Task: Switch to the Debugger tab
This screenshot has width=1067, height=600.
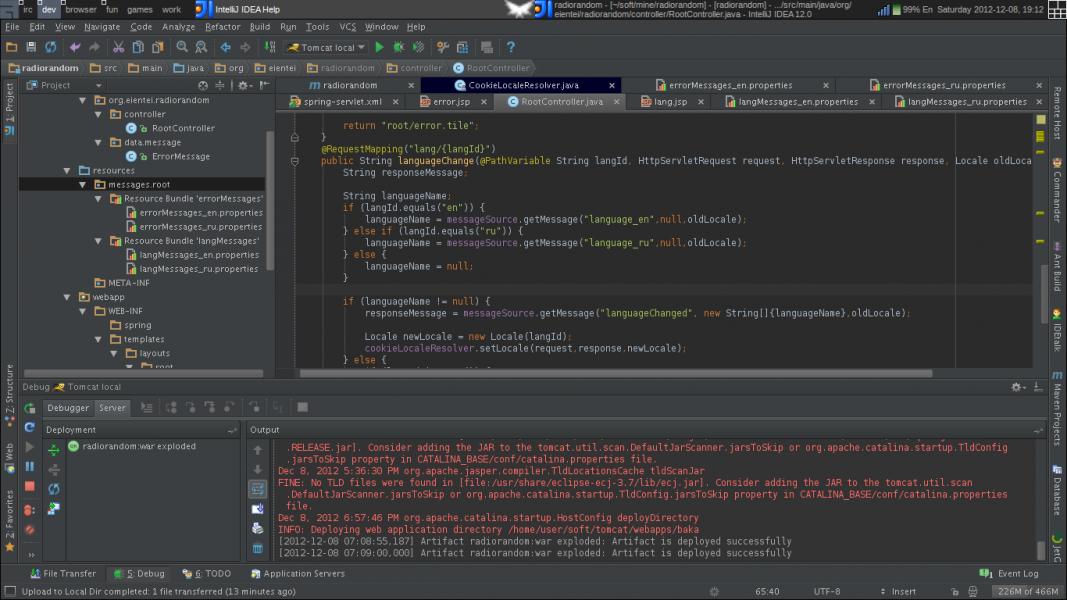Action: pos(68,407)
